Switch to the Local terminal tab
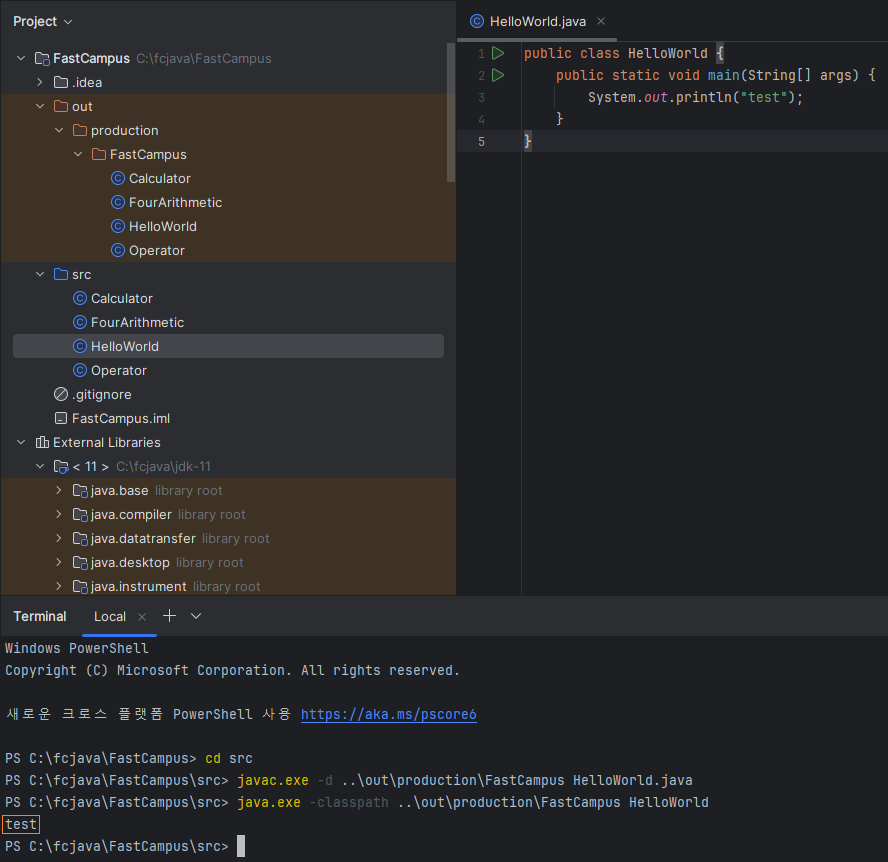 (110, 616)
